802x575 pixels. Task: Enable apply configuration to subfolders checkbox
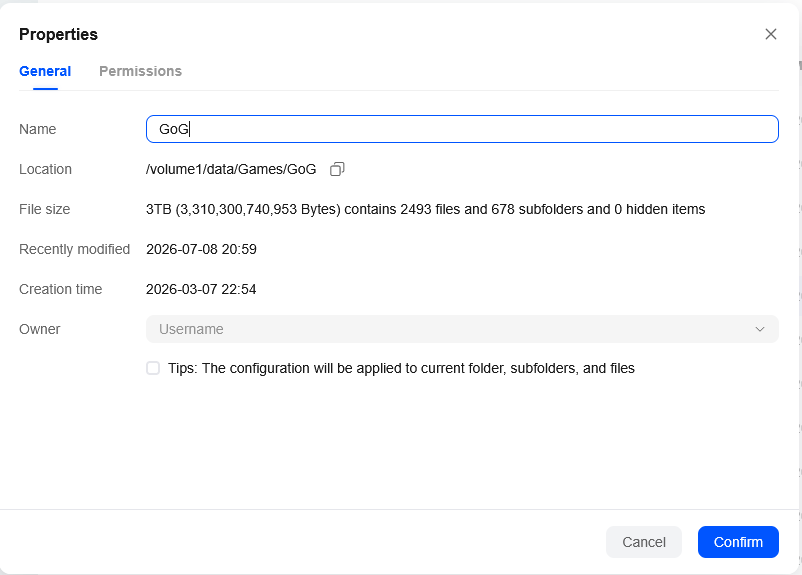point(153,368)
